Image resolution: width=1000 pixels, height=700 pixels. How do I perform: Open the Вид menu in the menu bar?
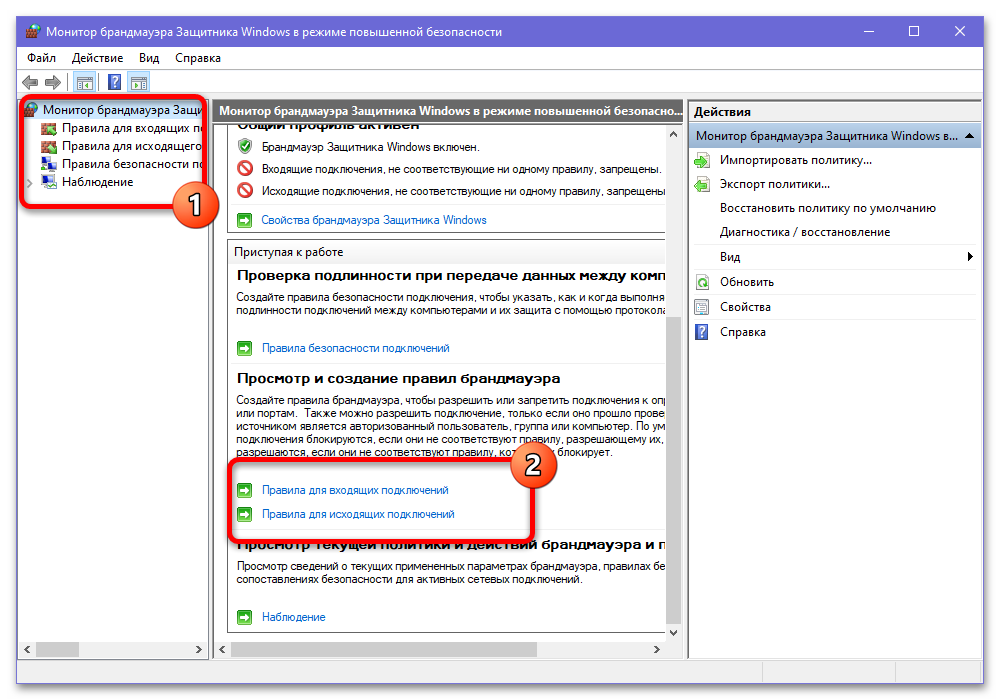point(149,58)
